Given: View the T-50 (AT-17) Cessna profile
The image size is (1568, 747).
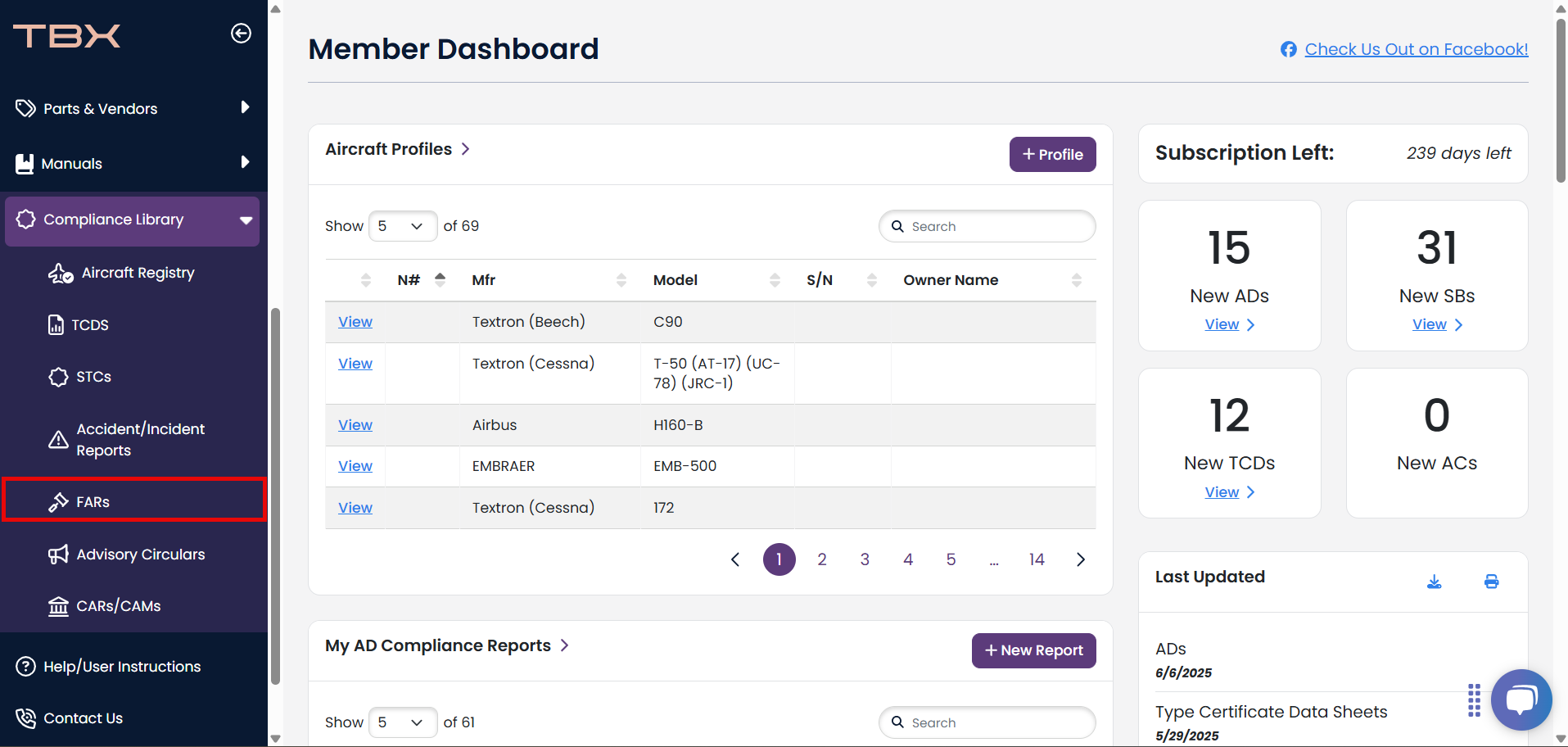Looking at the screenshot, I should click(355, 364).
